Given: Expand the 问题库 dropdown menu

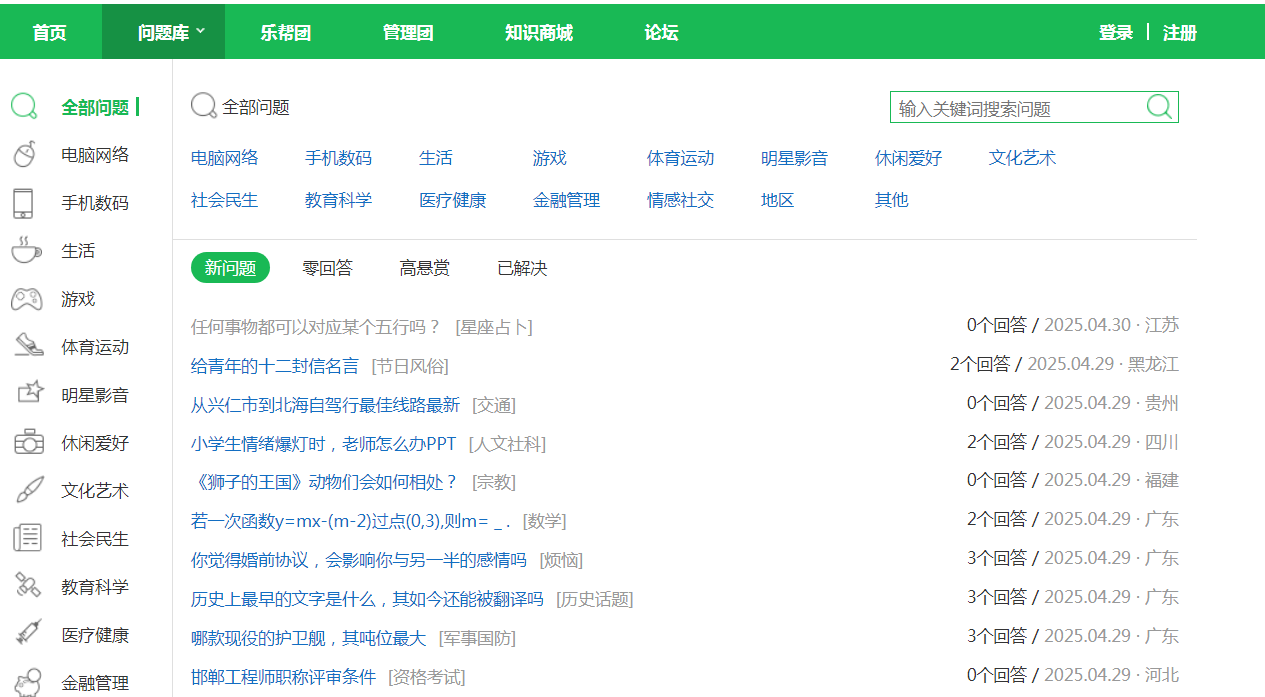Looking at the screenshot, I should 171,32.
